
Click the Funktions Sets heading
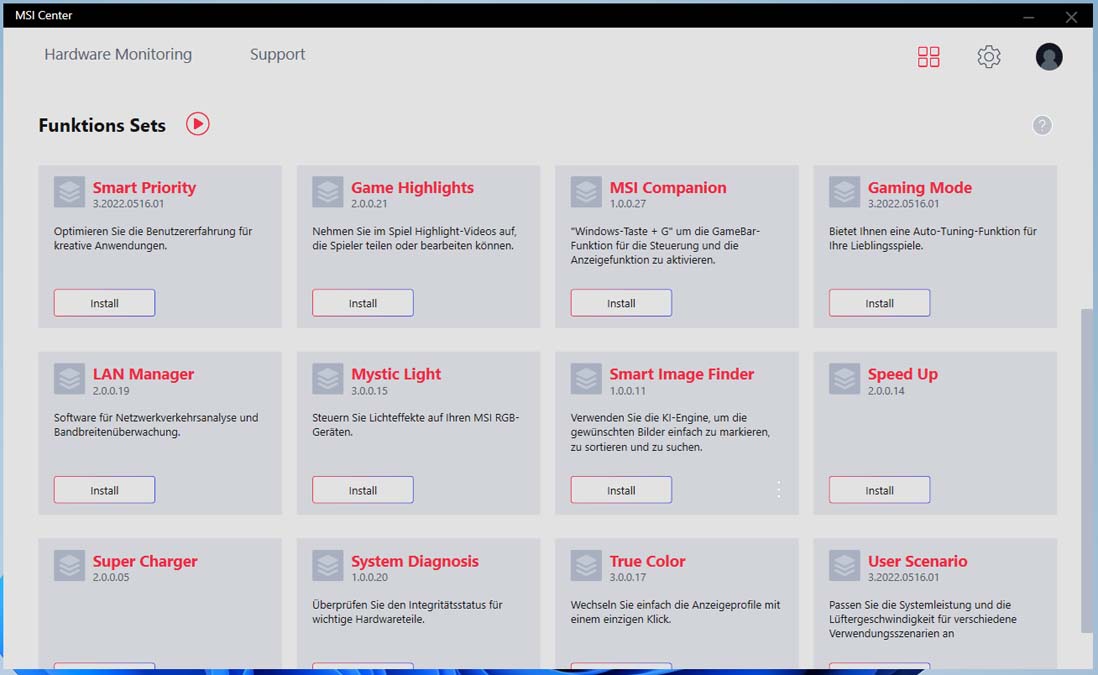click(102, 125)
